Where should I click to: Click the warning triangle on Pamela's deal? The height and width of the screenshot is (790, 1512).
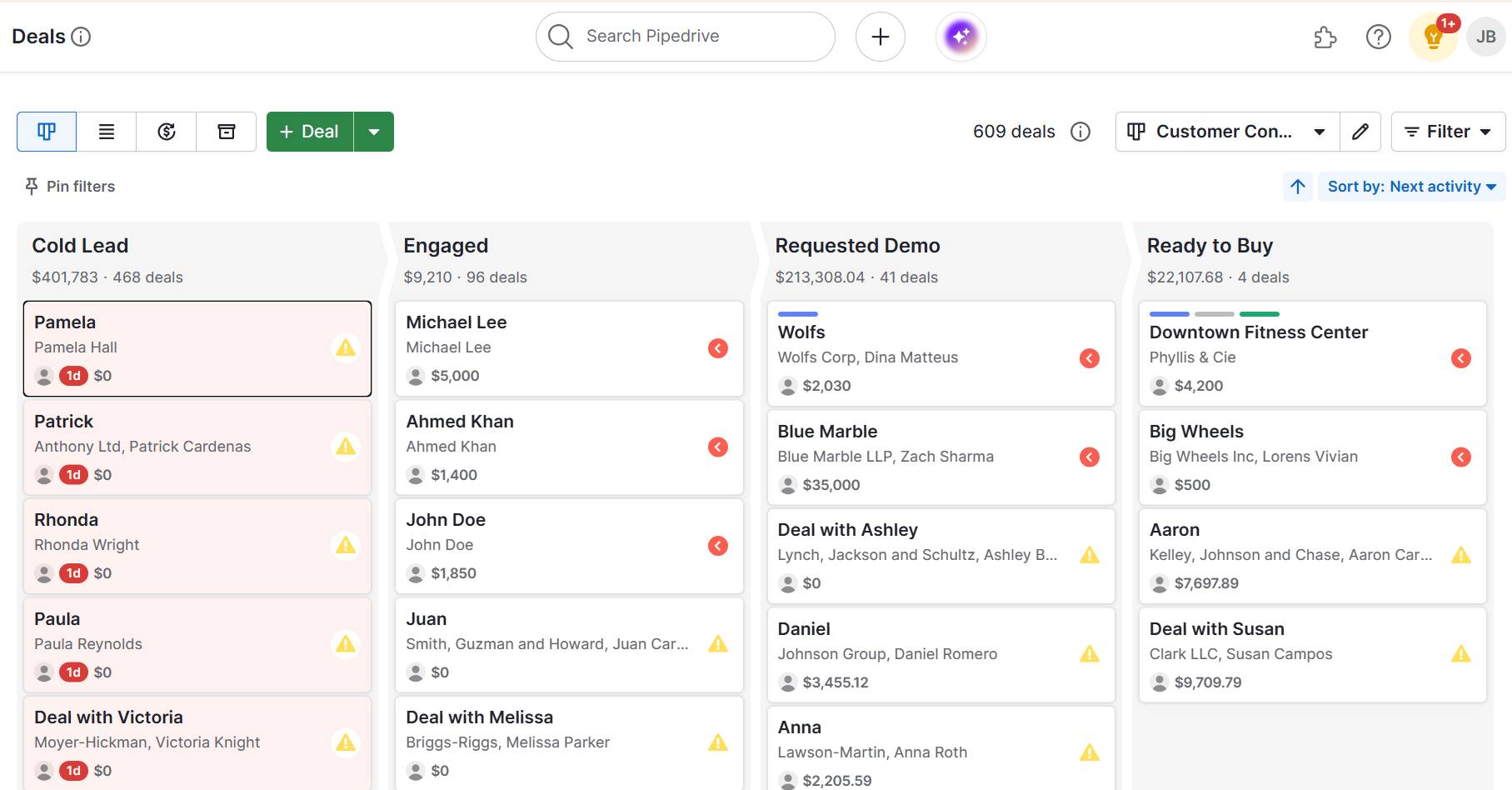tap(345, 349)
